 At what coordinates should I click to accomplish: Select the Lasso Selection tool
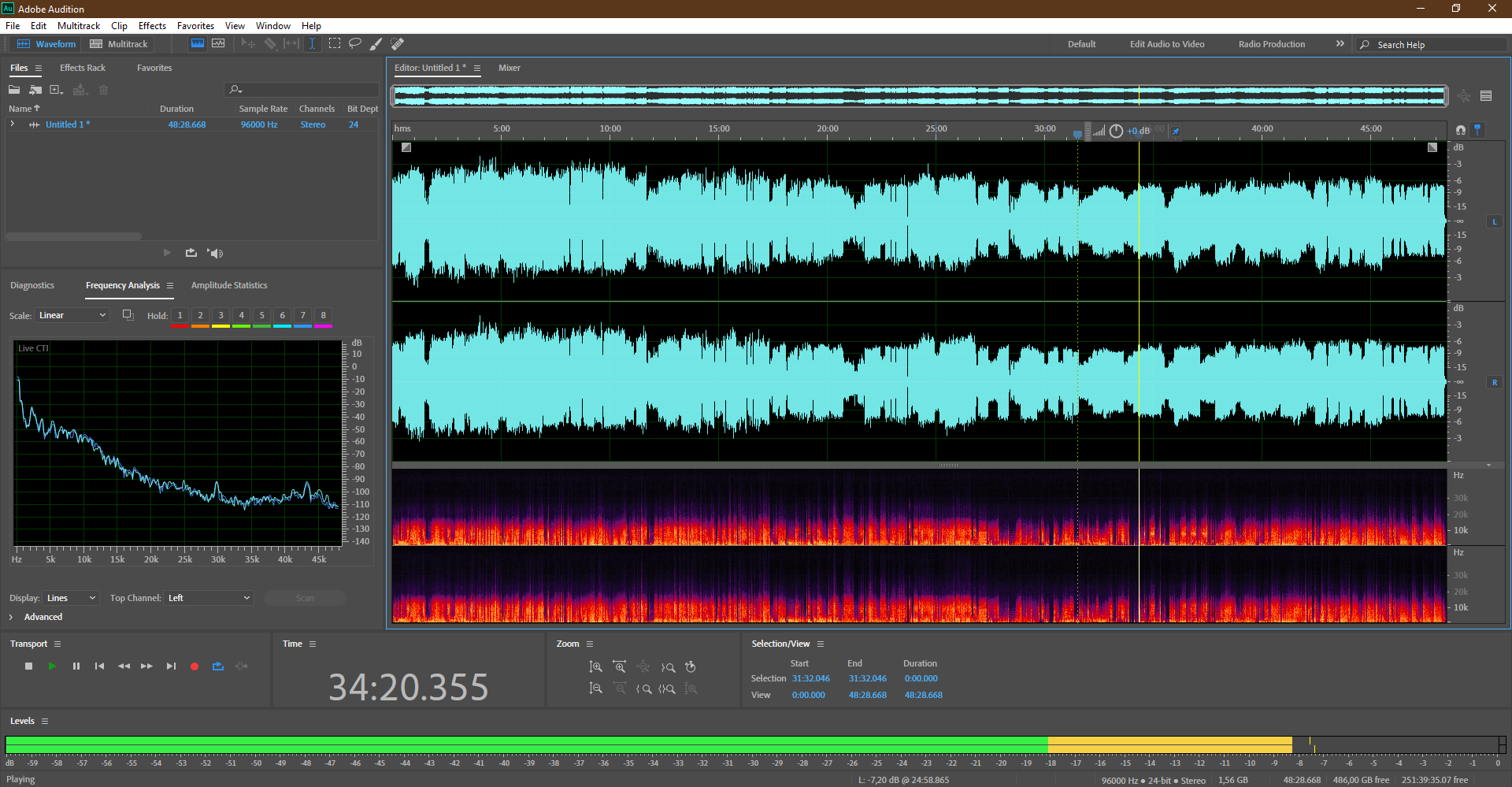click(355, 44)
